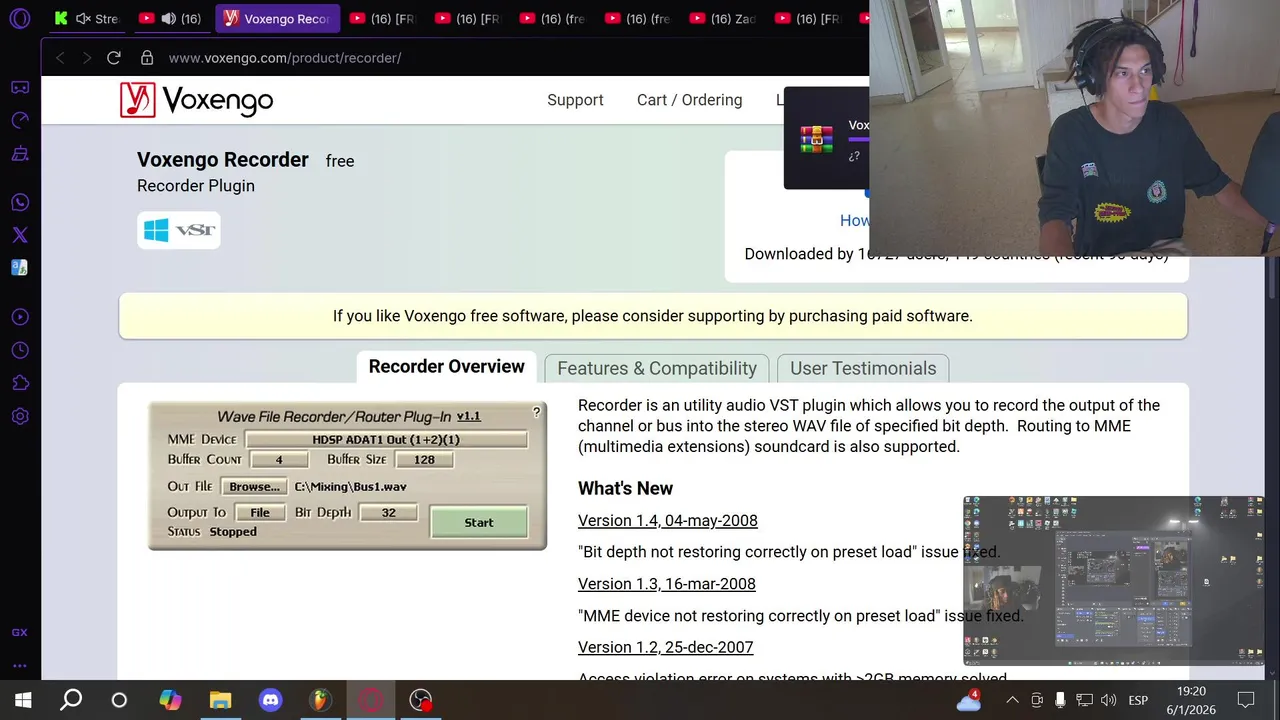Click the 'What's New' heading text
Viewport: 1280px width, 720px height.
click(625, 488)
